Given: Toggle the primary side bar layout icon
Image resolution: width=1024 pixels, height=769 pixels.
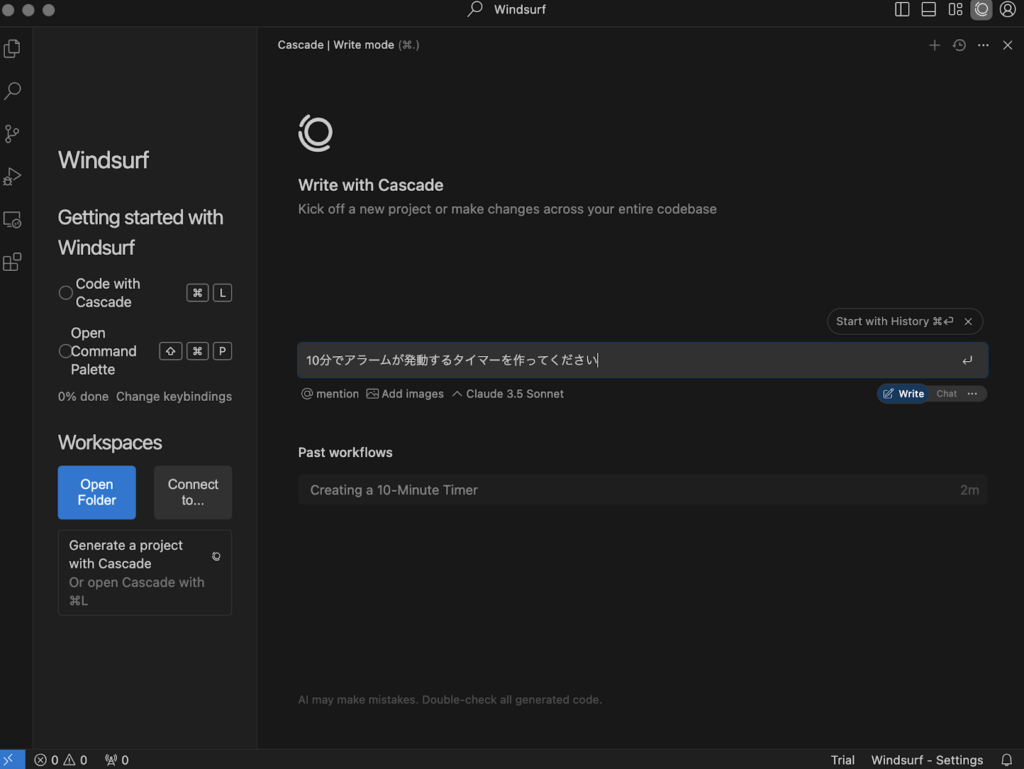Looking at the screenshot, I should pos(902,9).
